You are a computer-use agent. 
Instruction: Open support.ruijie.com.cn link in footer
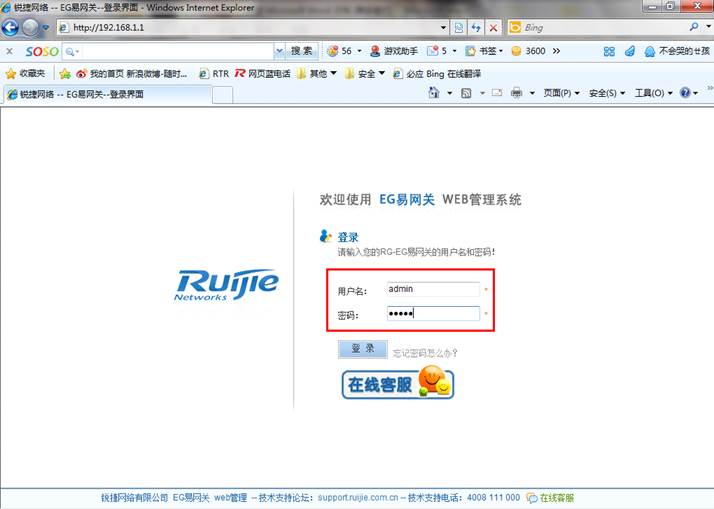[x=358, y=497]
